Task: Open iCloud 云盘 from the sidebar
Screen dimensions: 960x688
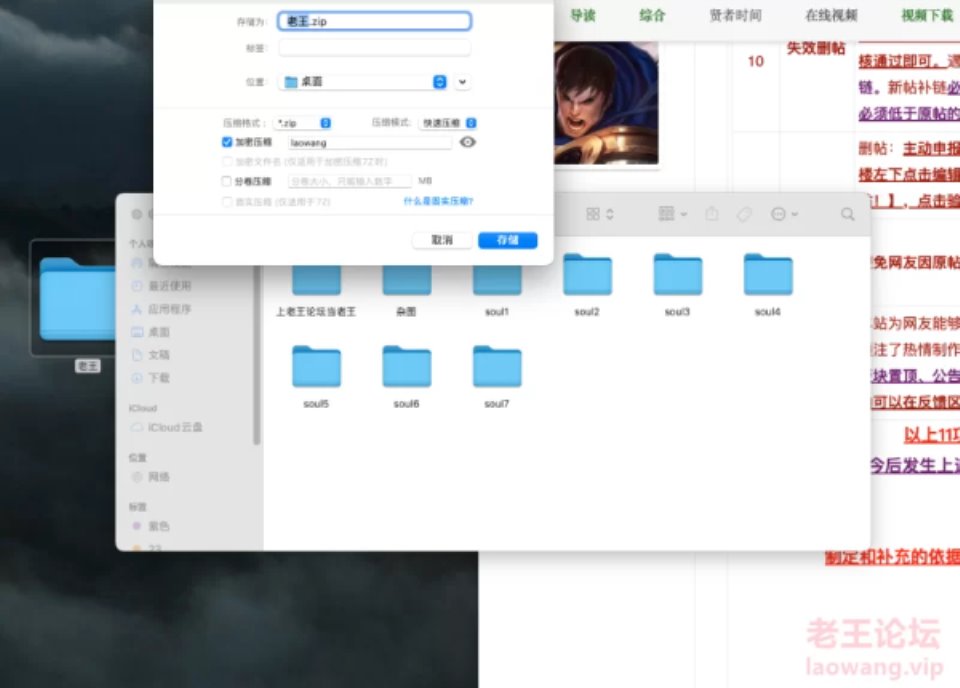Action: click(x=167, y=427)
